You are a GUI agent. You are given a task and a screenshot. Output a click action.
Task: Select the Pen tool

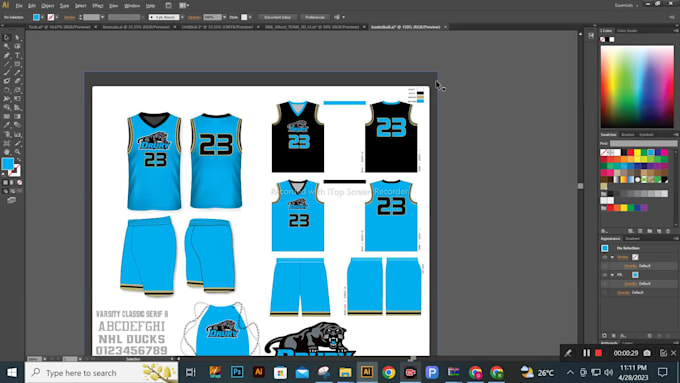(7, 55)
